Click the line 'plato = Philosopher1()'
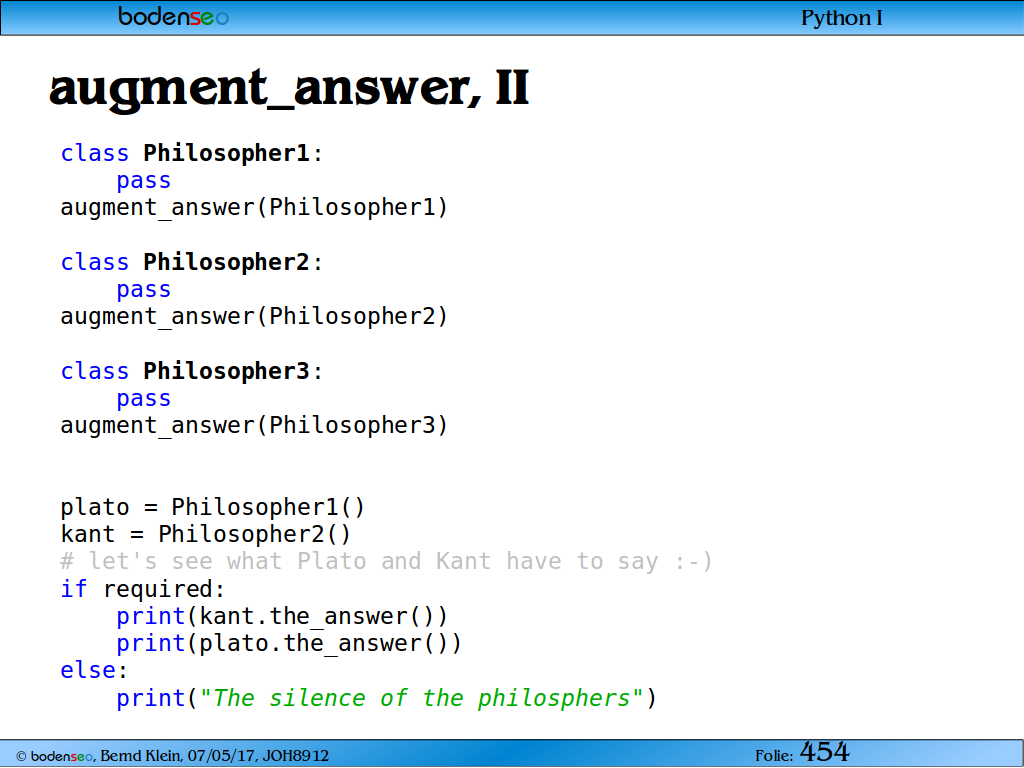This screenshot has width=1024, height=768. click(212, 507)
